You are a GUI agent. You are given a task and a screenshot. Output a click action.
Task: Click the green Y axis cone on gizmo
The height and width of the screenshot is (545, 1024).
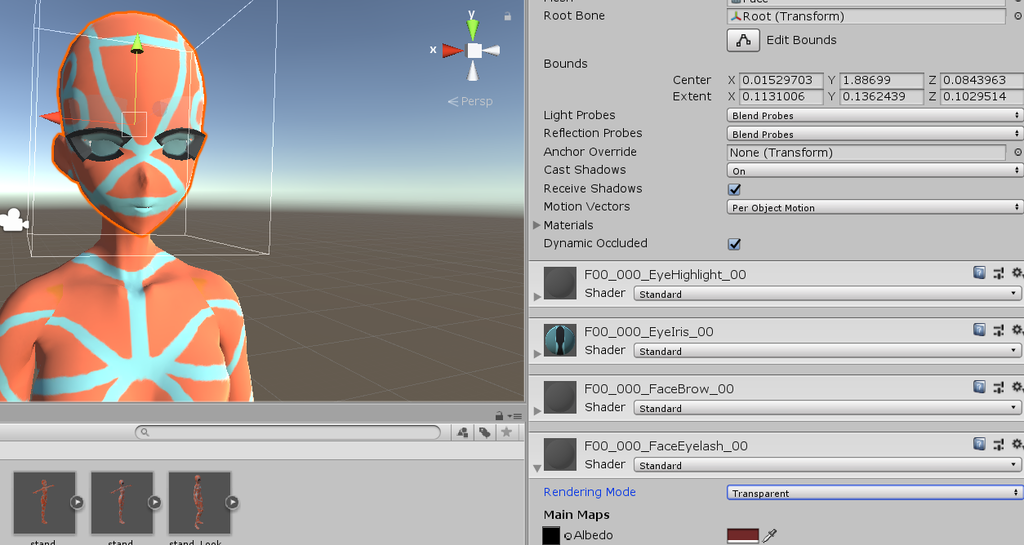472,29
